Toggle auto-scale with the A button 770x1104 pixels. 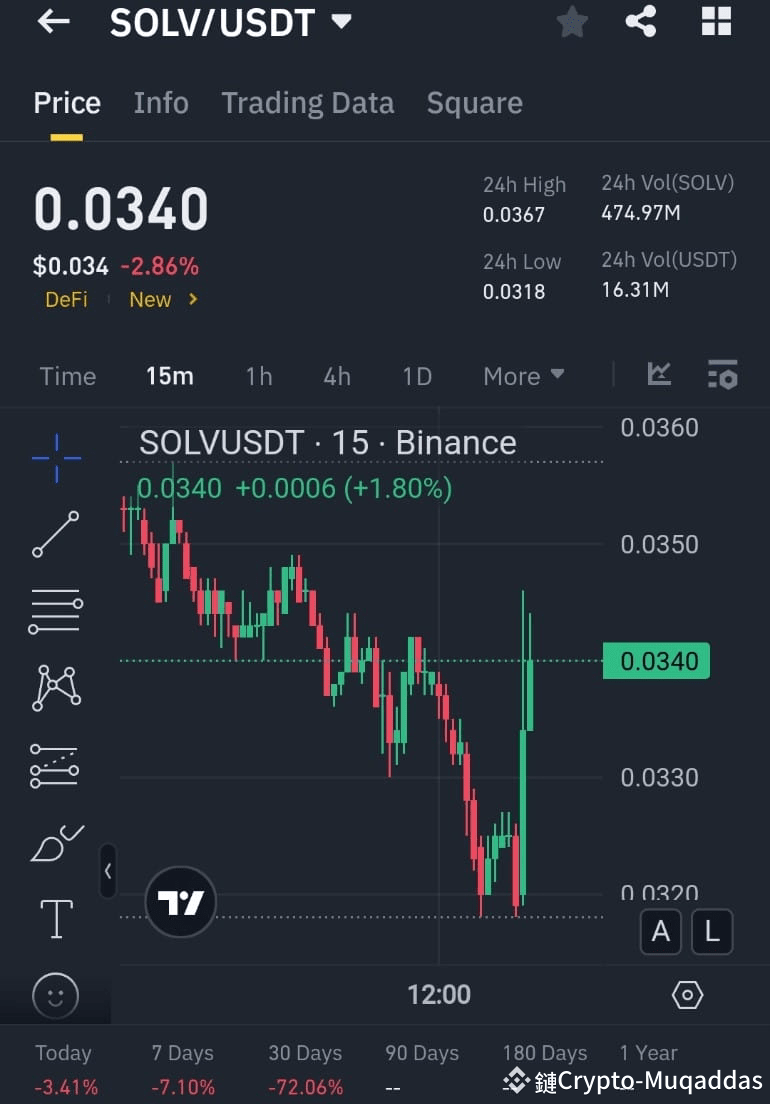point(660,931)
